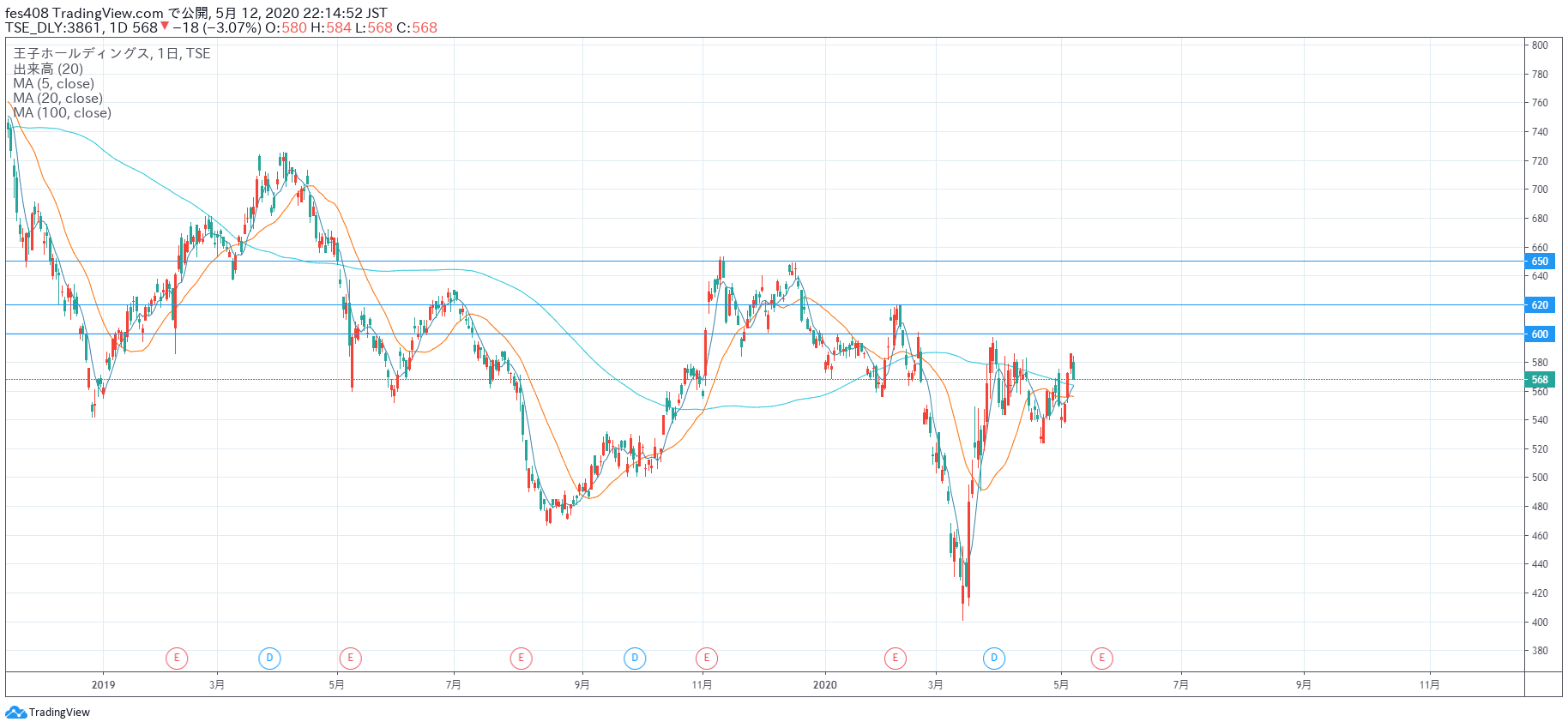Select the rightmost dividend D marker
The image size is (1568, 728).
994,659
